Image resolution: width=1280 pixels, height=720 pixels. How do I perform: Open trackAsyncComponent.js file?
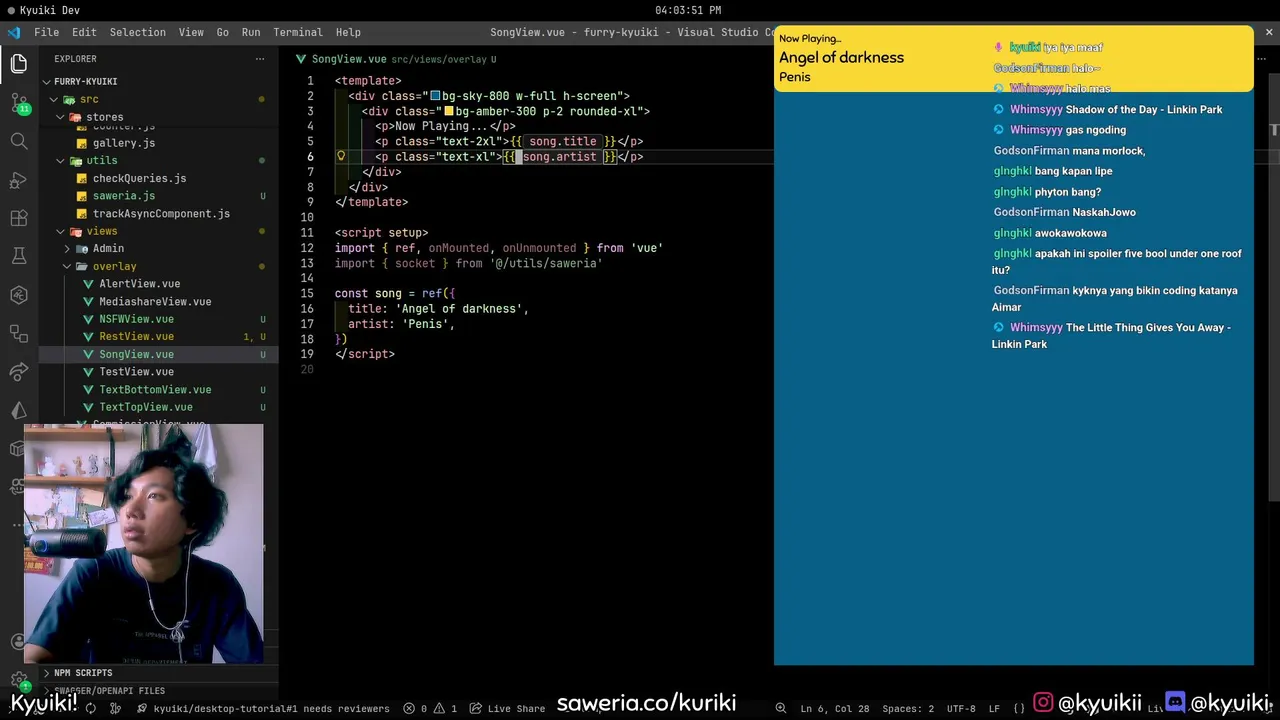point(161,213)
